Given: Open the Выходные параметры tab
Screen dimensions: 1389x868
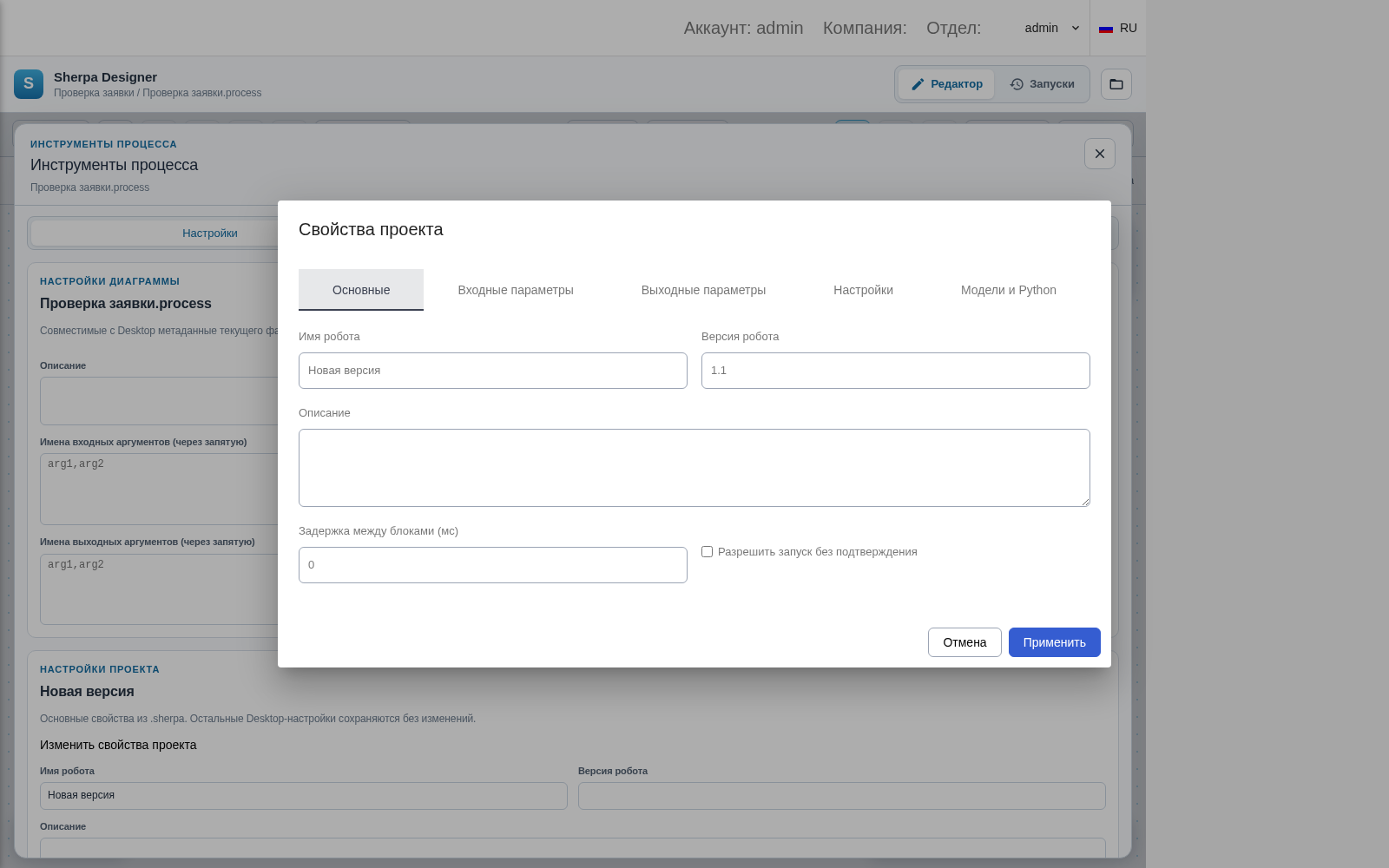Looking at the screenshot, I should click(703, 290).
